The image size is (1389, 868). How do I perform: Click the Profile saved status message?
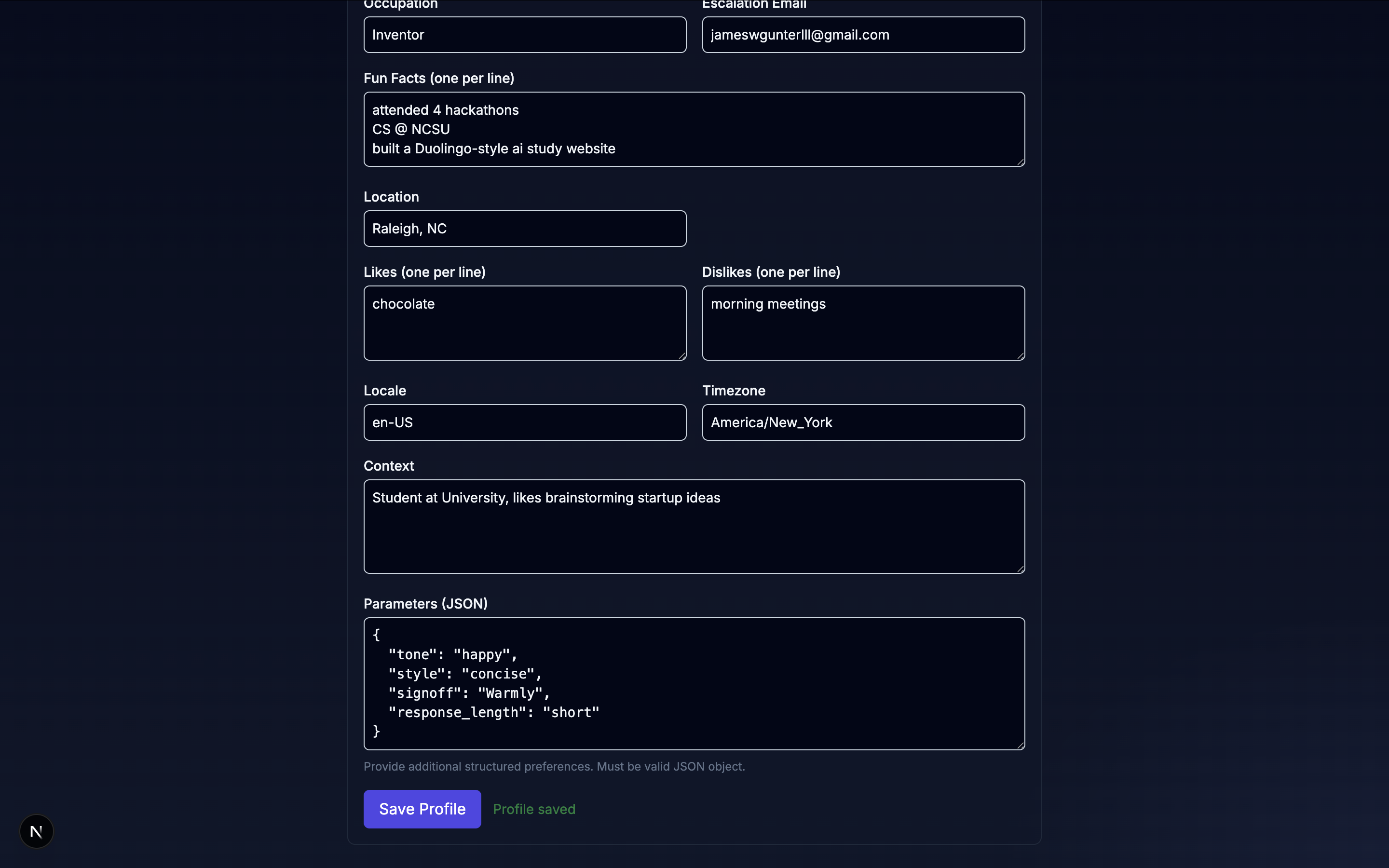tap(533, 809)
